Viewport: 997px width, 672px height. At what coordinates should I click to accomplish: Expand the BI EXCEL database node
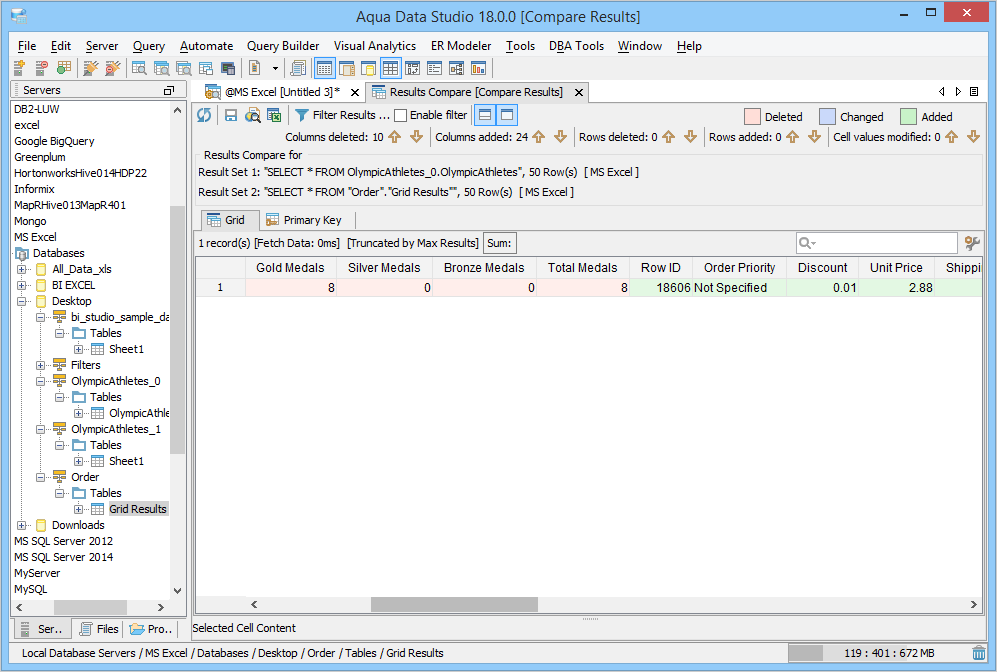(x=22, y=285)
